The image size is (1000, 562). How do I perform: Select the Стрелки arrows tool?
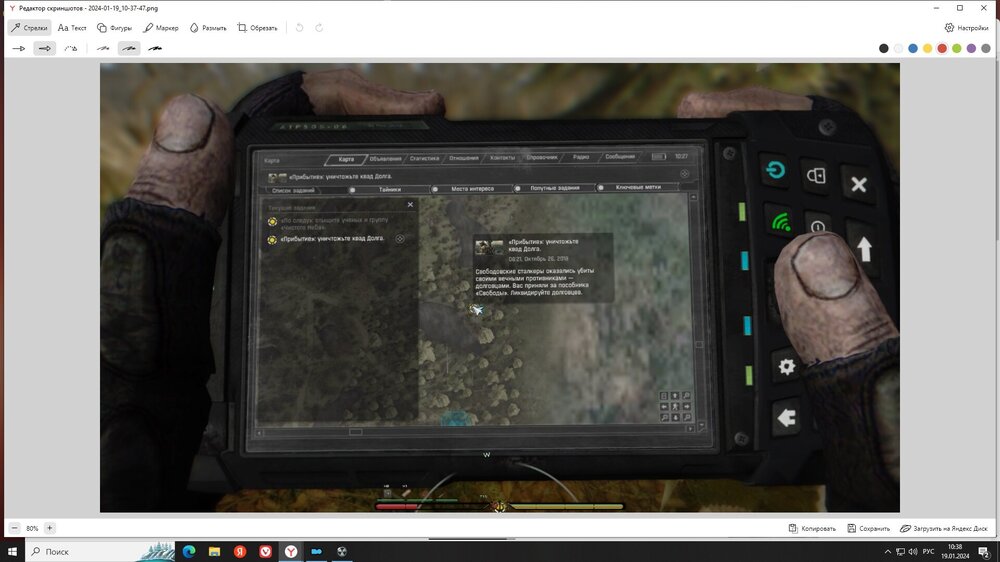(x=29, y=27)
